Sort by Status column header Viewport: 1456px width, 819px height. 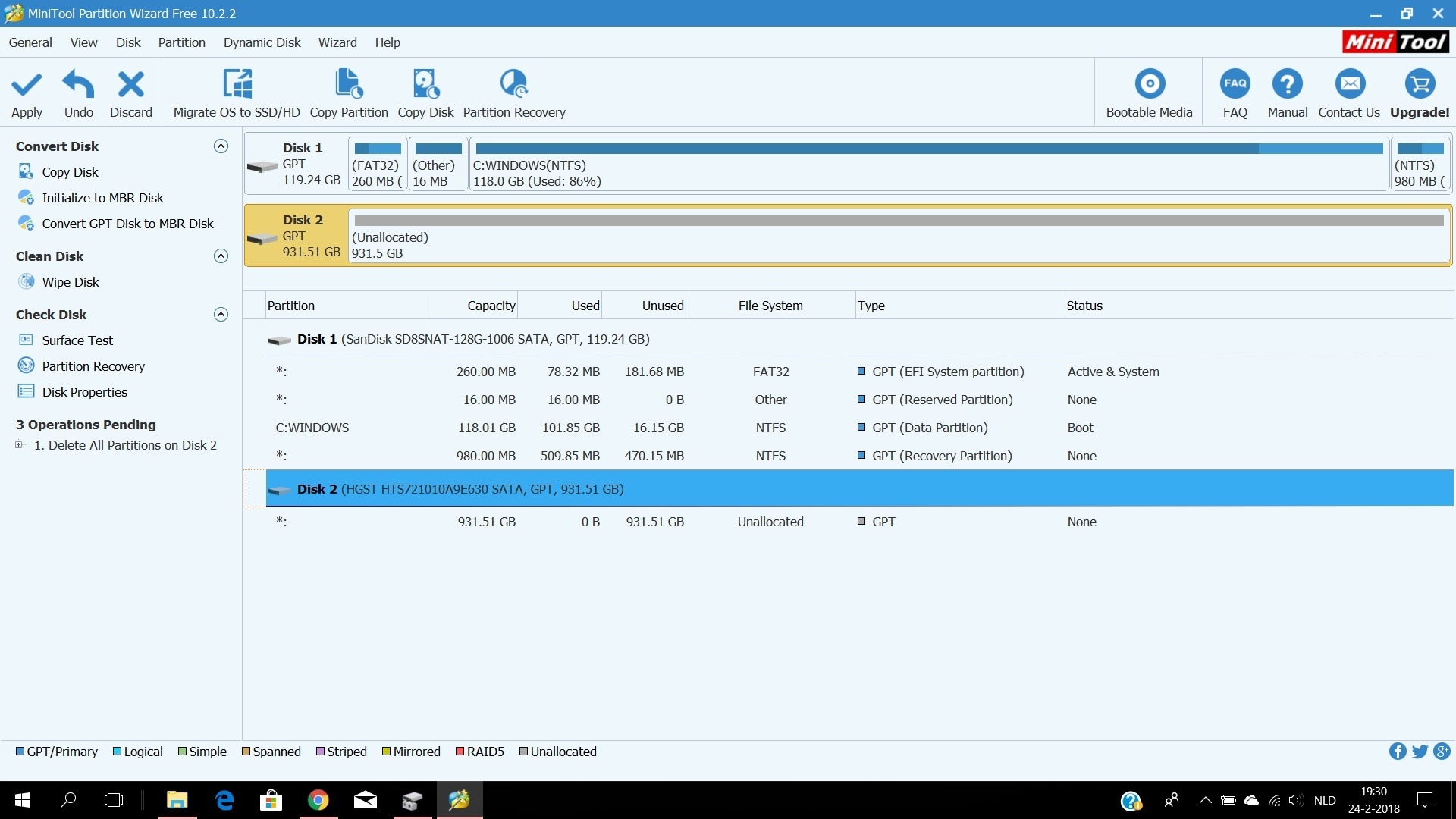(1259, 306)
